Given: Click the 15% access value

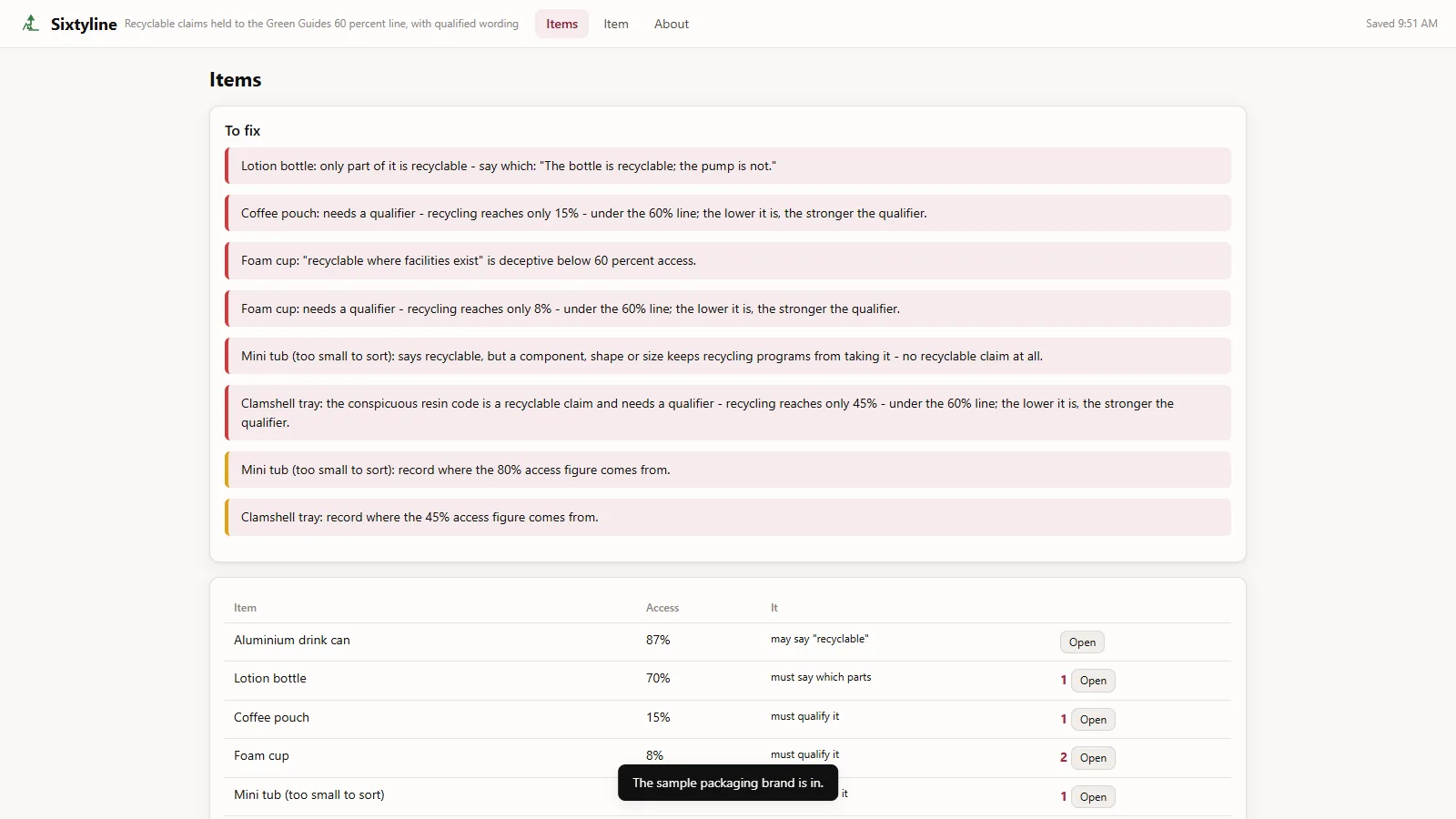Looking at the screenshot, I should click(x=658, y=718).
